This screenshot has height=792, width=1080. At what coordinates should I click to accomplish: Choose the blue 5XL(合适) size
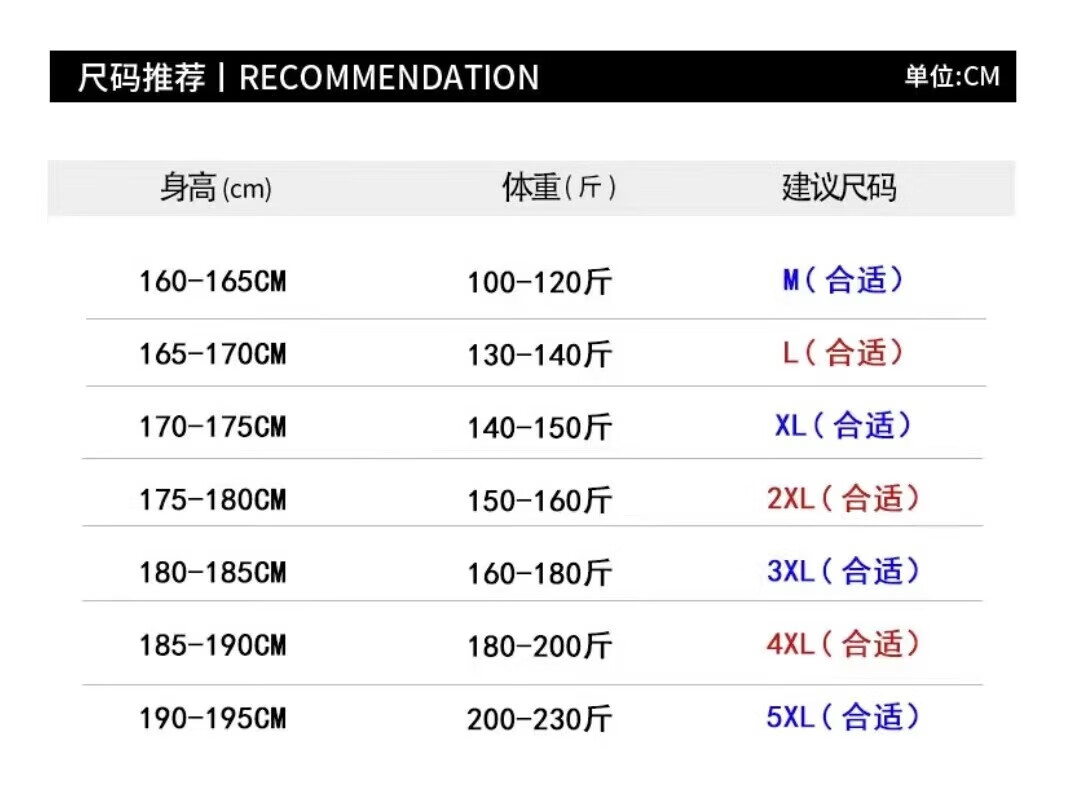coord(842,717)
